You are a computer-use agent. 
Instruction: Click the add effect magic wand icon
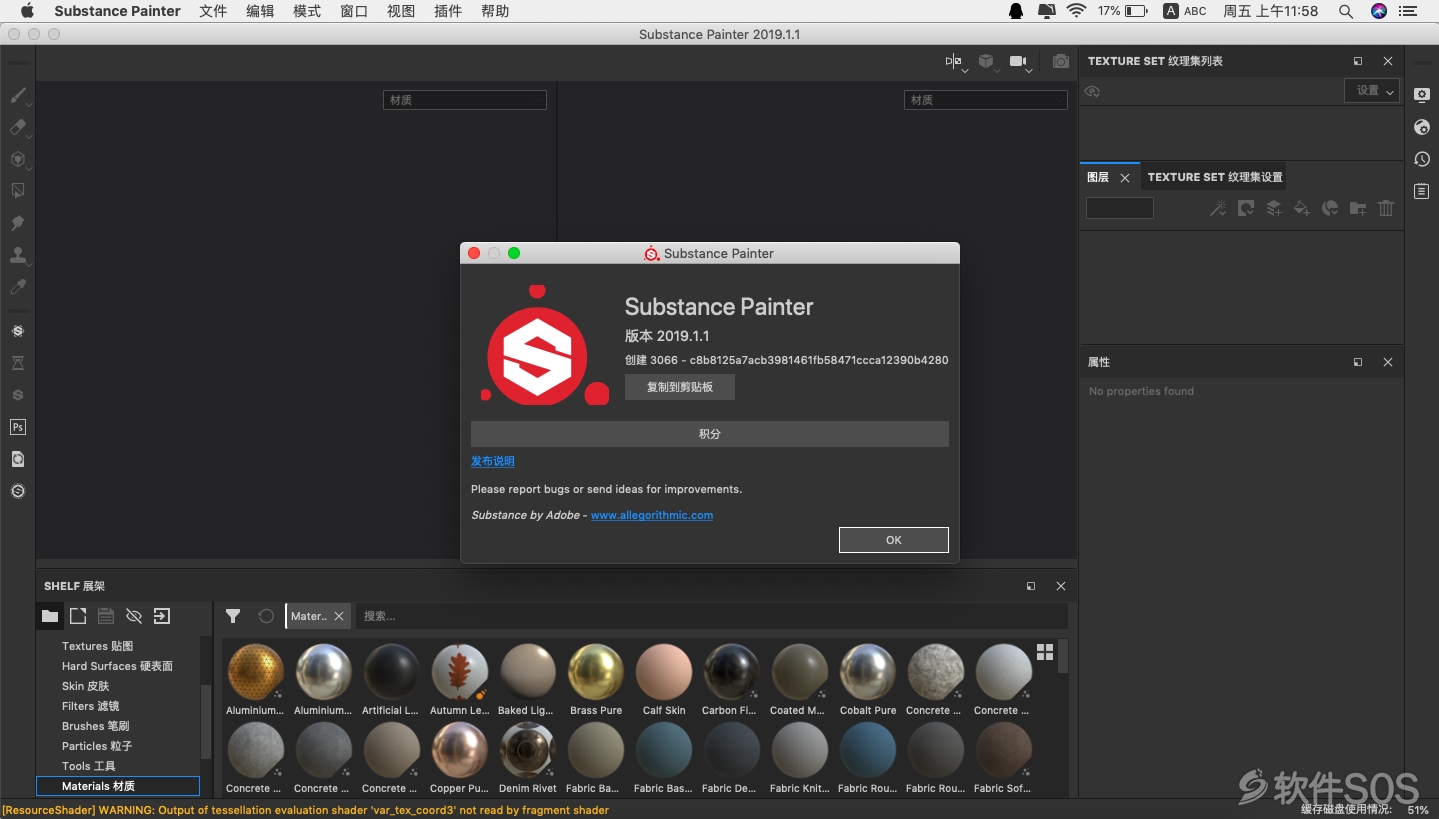(1218, 208)
